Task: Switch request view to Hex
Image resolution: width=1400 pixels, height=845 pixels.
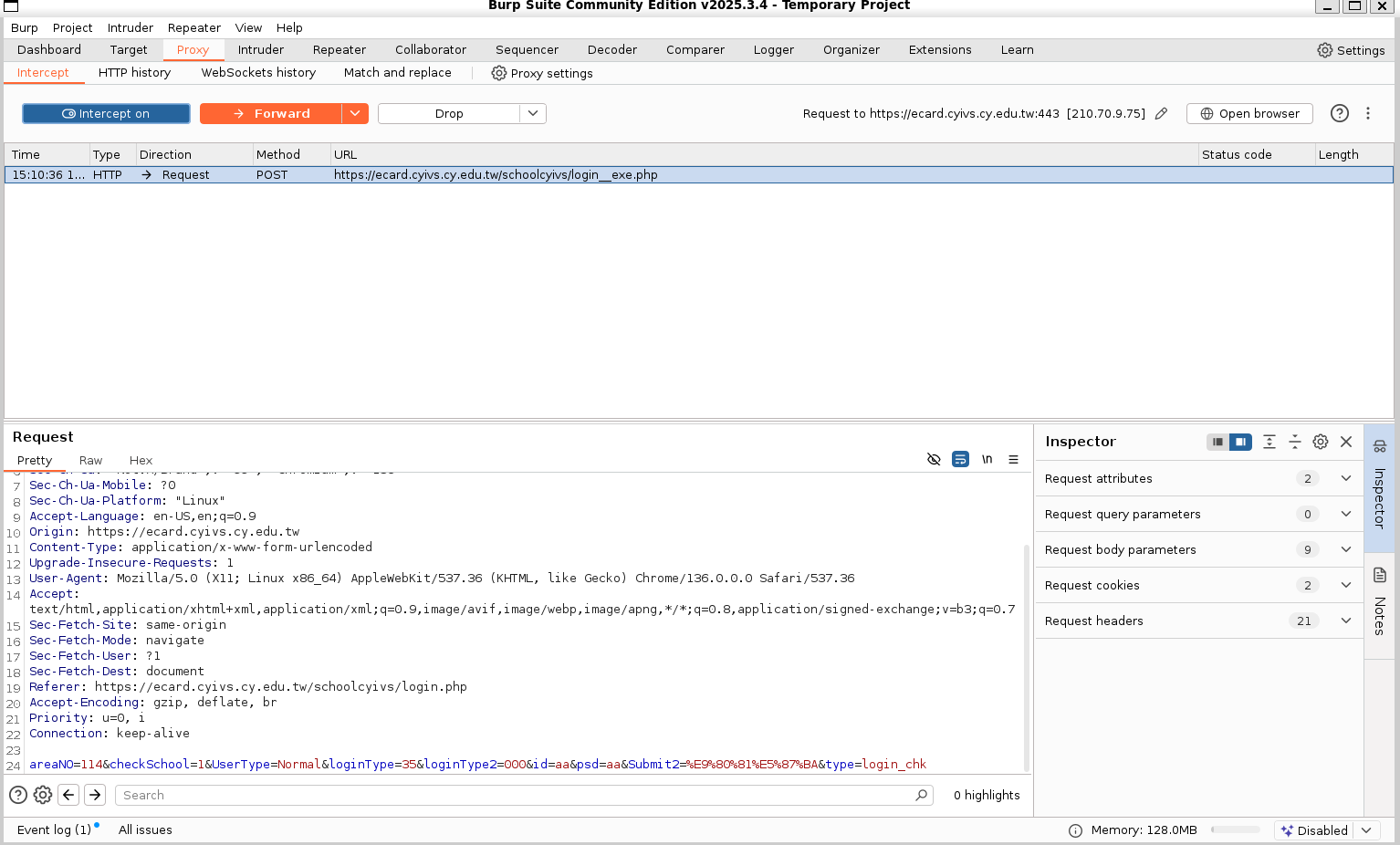Action: pyautogui.click(x=141, y=461)
